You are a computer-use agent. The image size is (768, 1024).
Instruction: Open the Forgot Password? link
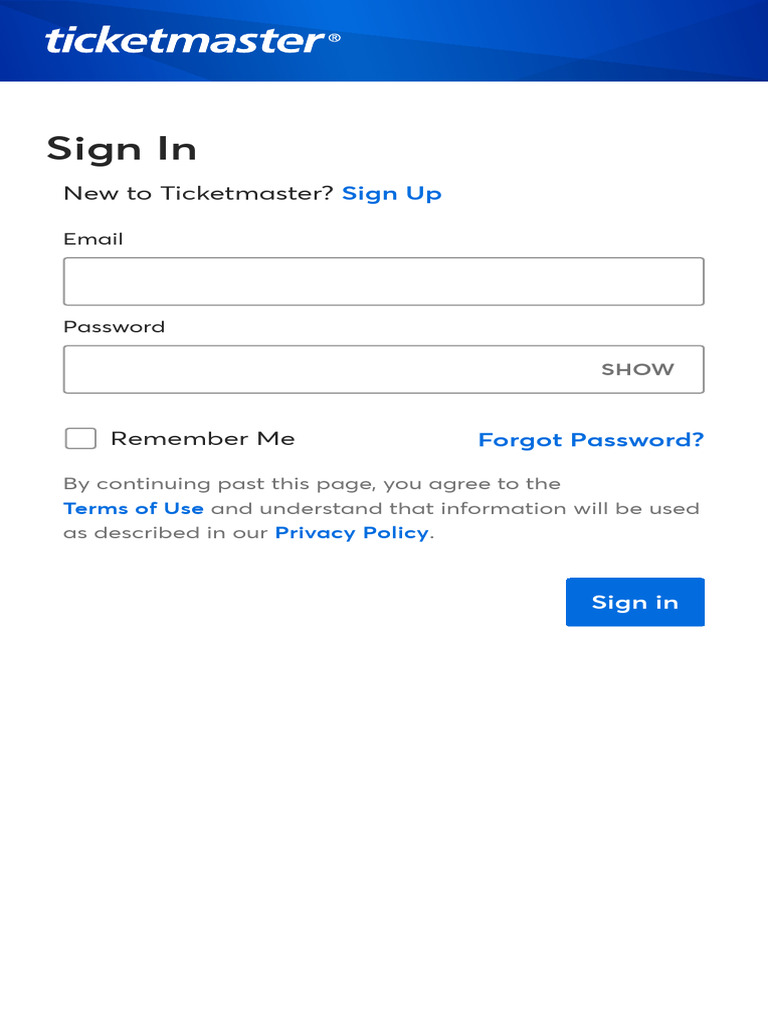tap(591, 440)
